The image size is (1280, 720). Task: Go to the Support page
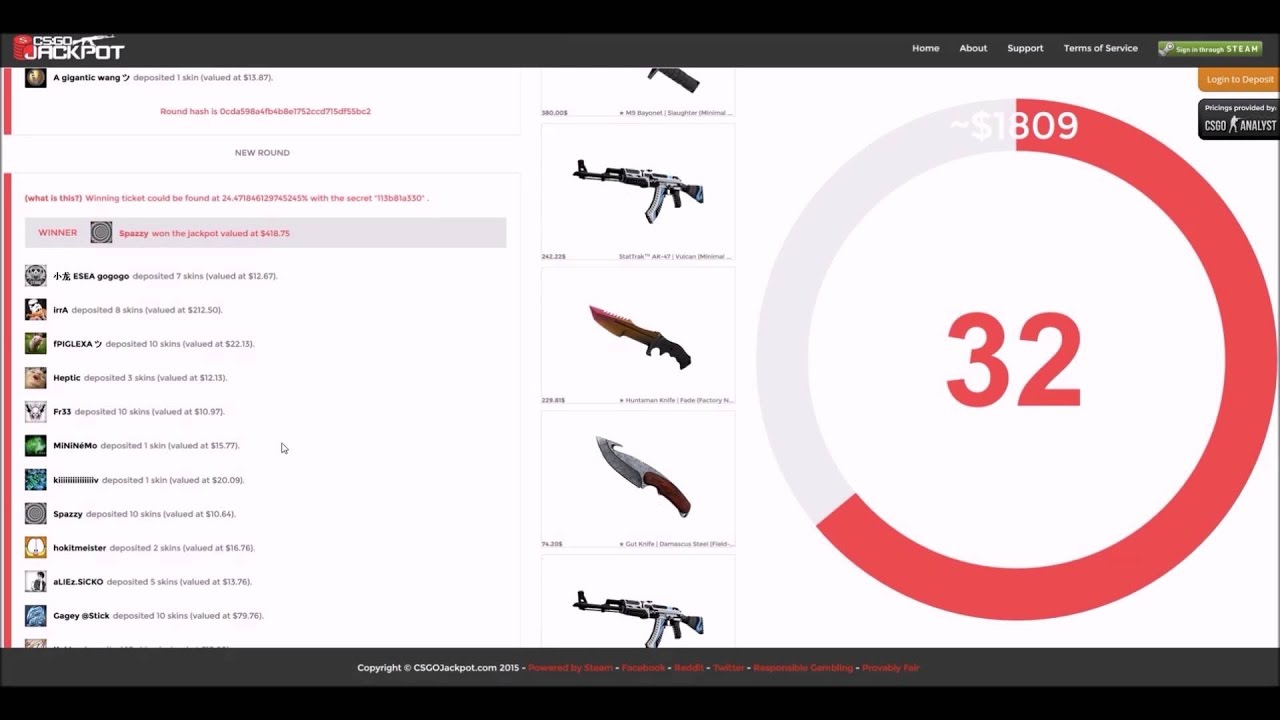pos(1025,48)
